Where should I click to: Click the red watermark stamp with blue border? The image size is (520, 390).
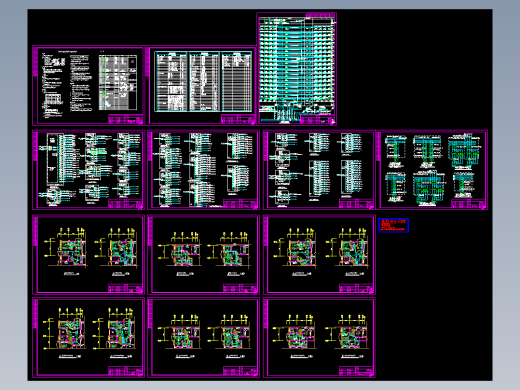click(393, 225)
